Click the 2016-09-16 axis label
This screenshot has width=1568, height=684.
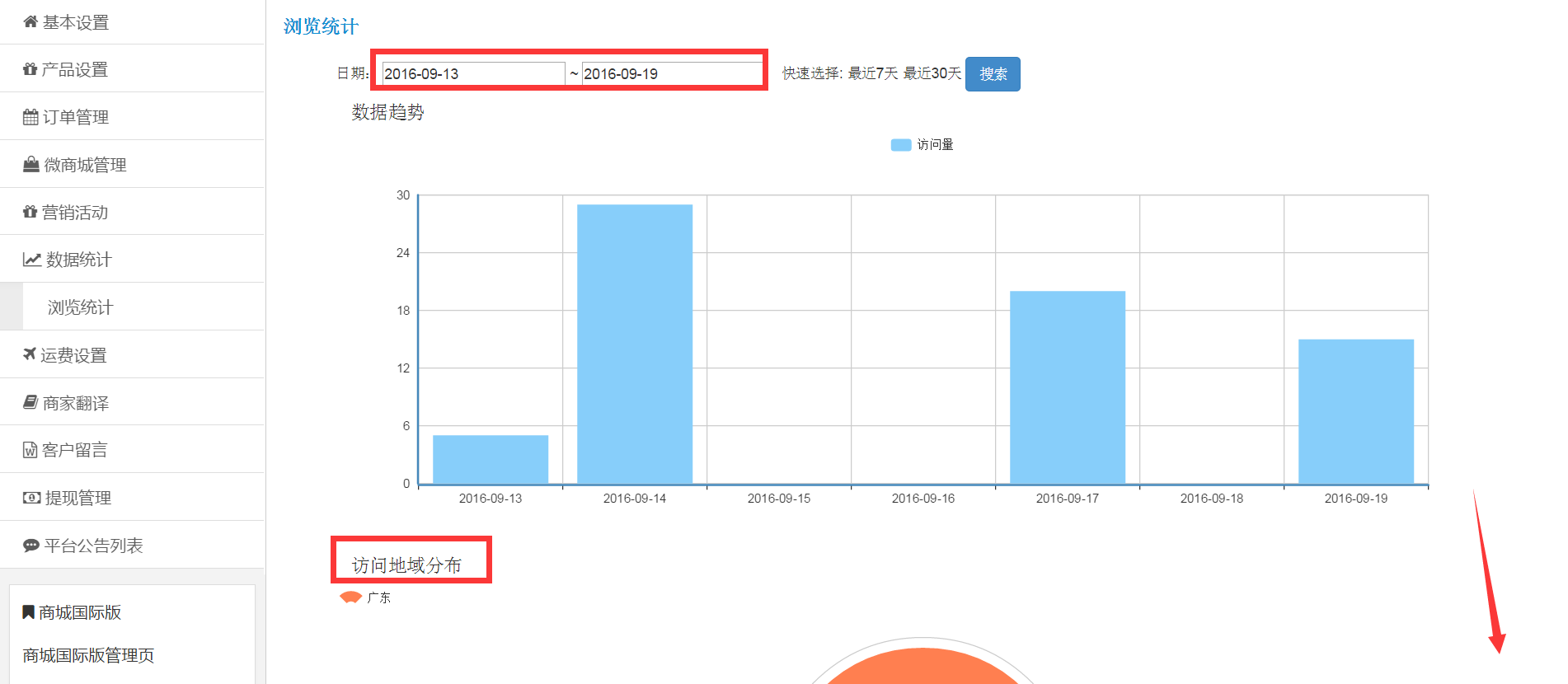coord(923,499)
